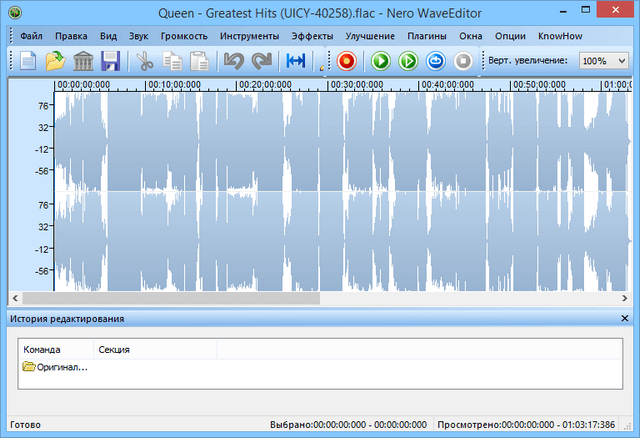Viewport: 640px width, 438px height.
Task: Select the Оригинал history entry
Action: click(x=56, y=367)
